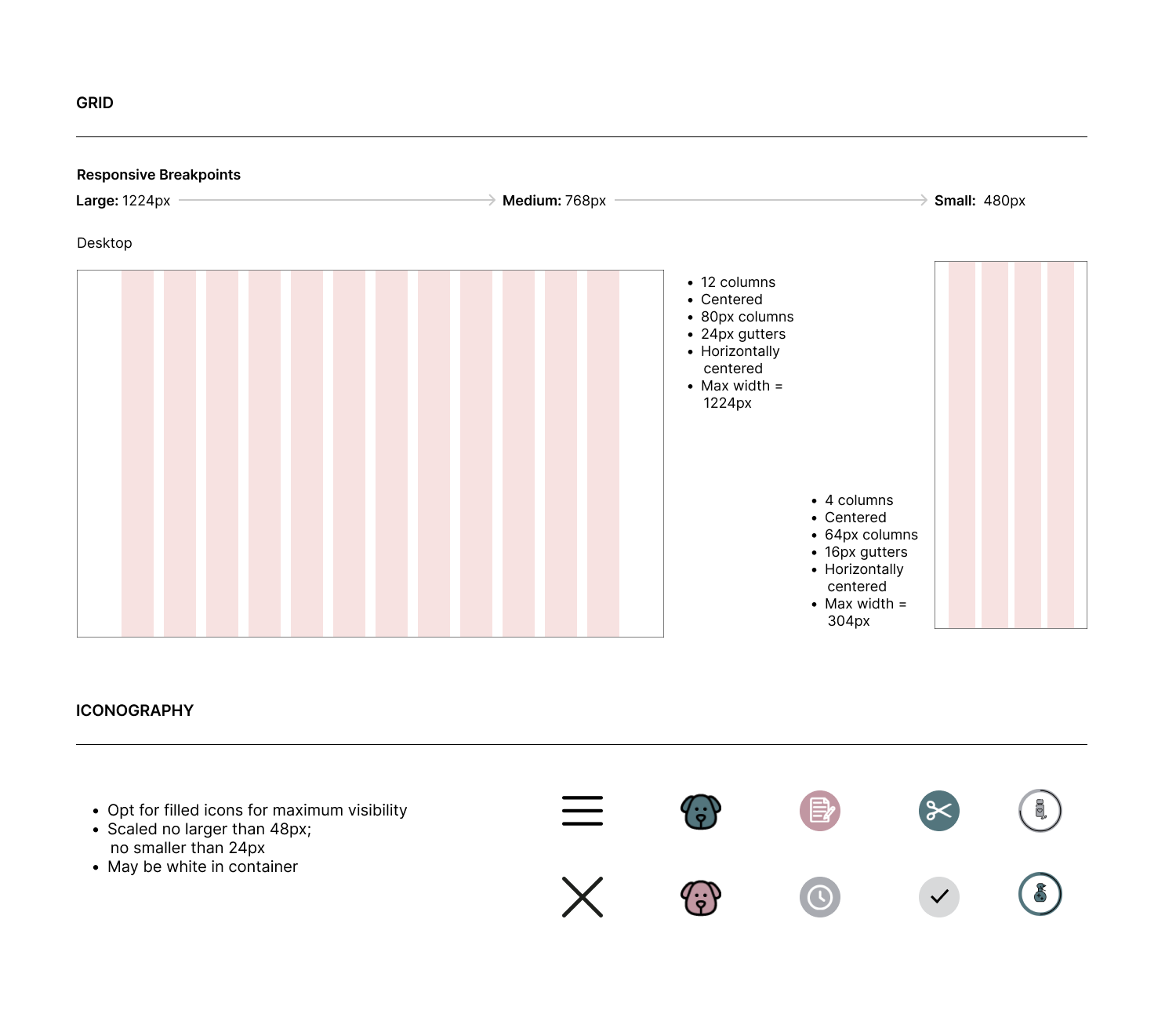1176x1010 pixels.
Task: Select the teal dog face icon
Action: (x=701, y=812)
